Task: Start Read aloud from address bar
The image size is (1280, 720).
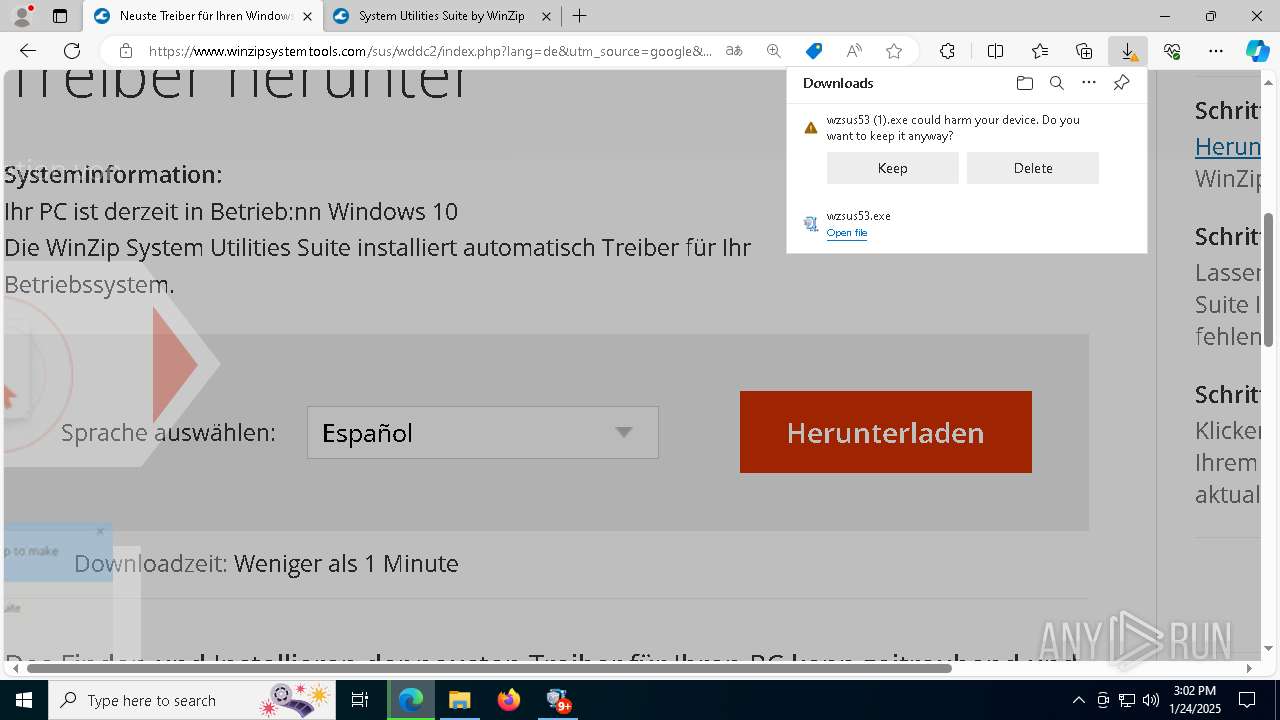Action: click(x=854, y=51)
